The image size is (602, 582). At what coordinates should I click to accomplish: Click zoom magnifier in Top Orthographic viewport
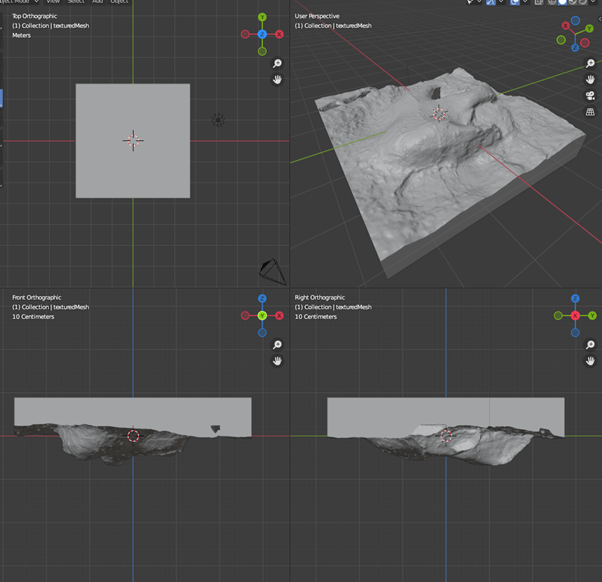coord(277,63)
